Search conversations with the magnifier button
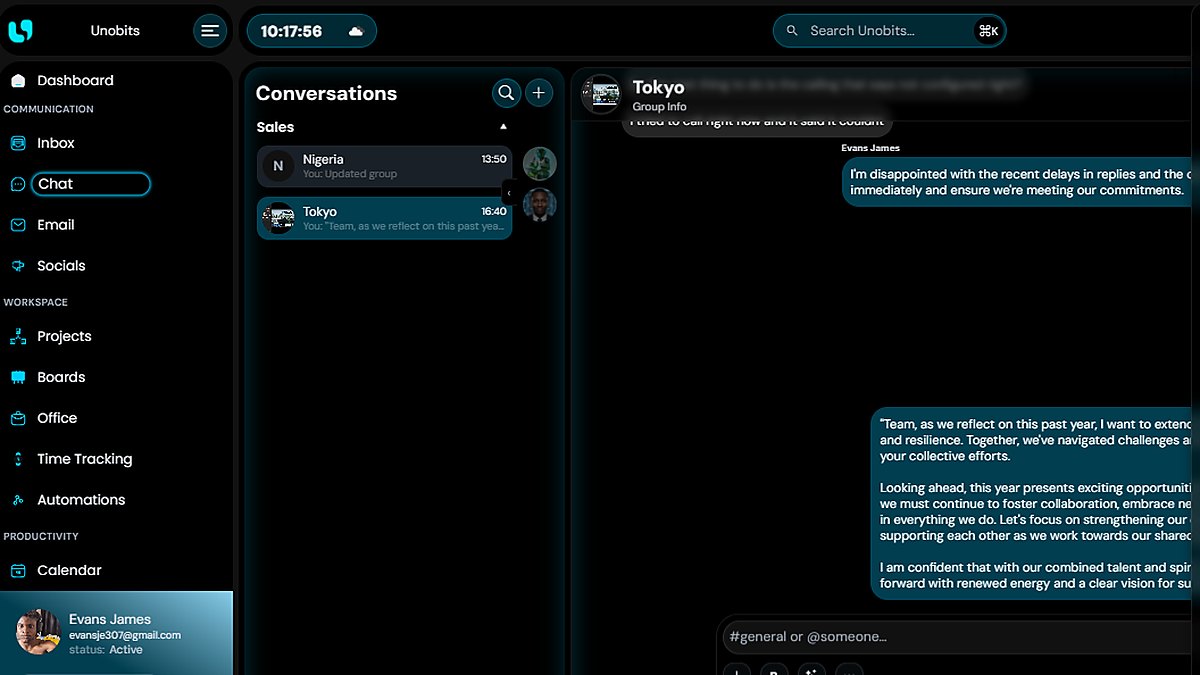The height and width of the screenshot is (675, 1200). point(507,93)
